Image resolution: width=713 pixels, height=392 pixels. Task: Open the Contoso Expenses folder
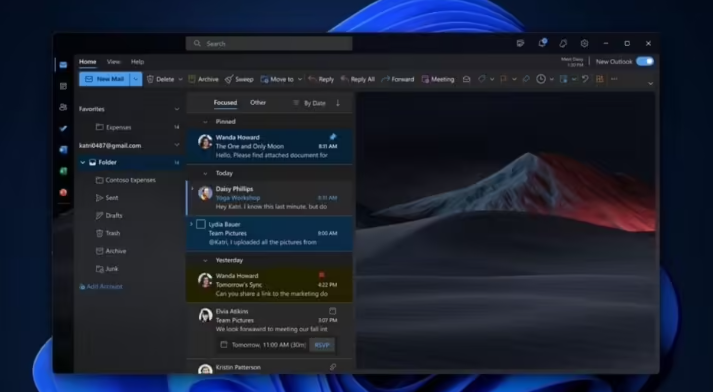126,180
